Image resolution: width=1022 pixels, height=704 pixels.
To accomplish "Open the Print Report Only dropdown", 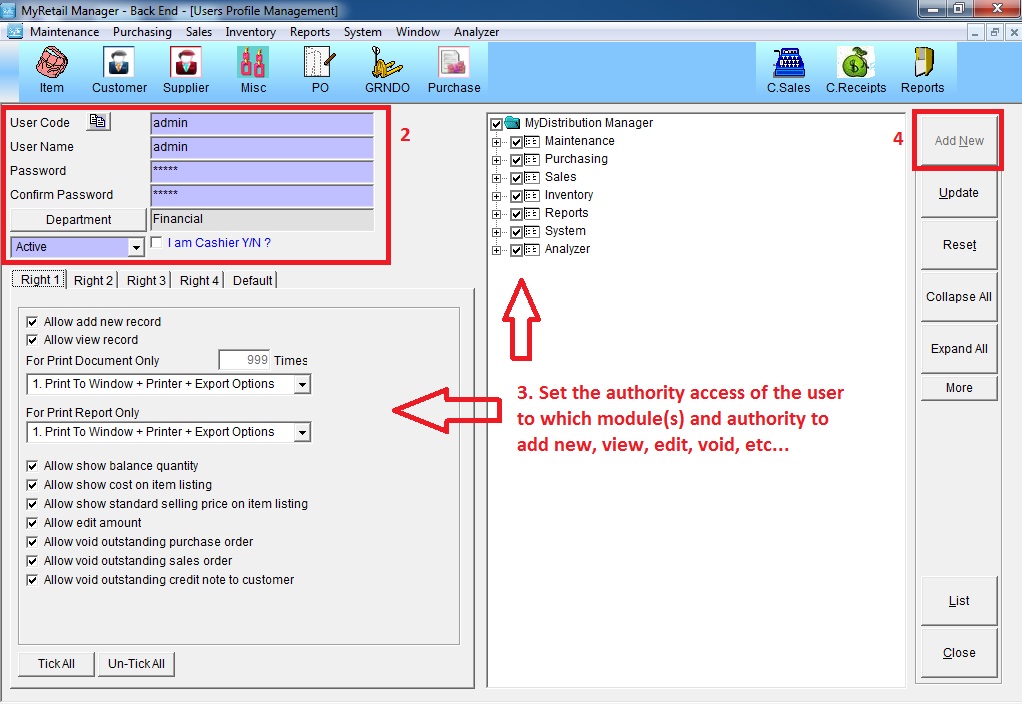I will coord(302,433).
